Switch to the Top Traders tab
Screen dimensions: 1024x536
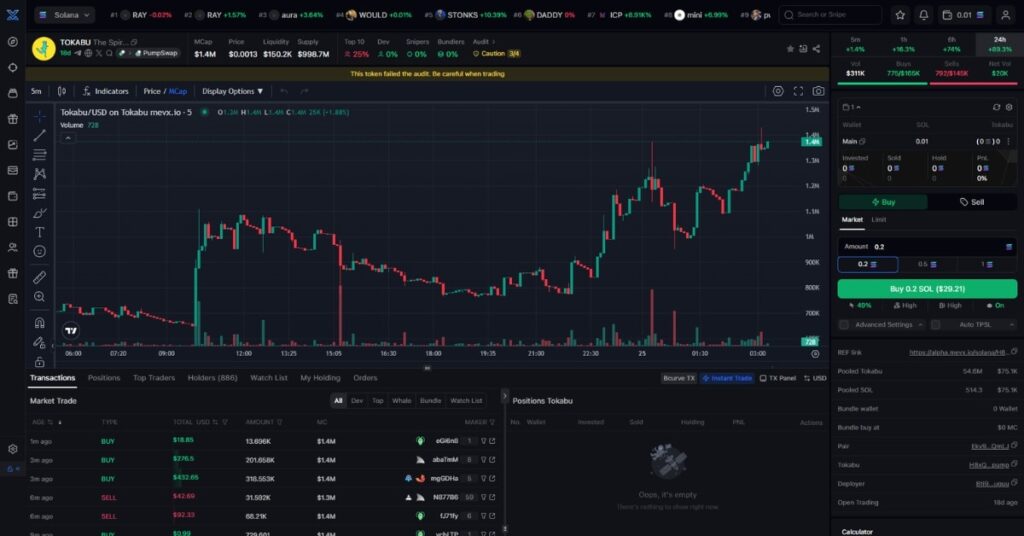154,378
